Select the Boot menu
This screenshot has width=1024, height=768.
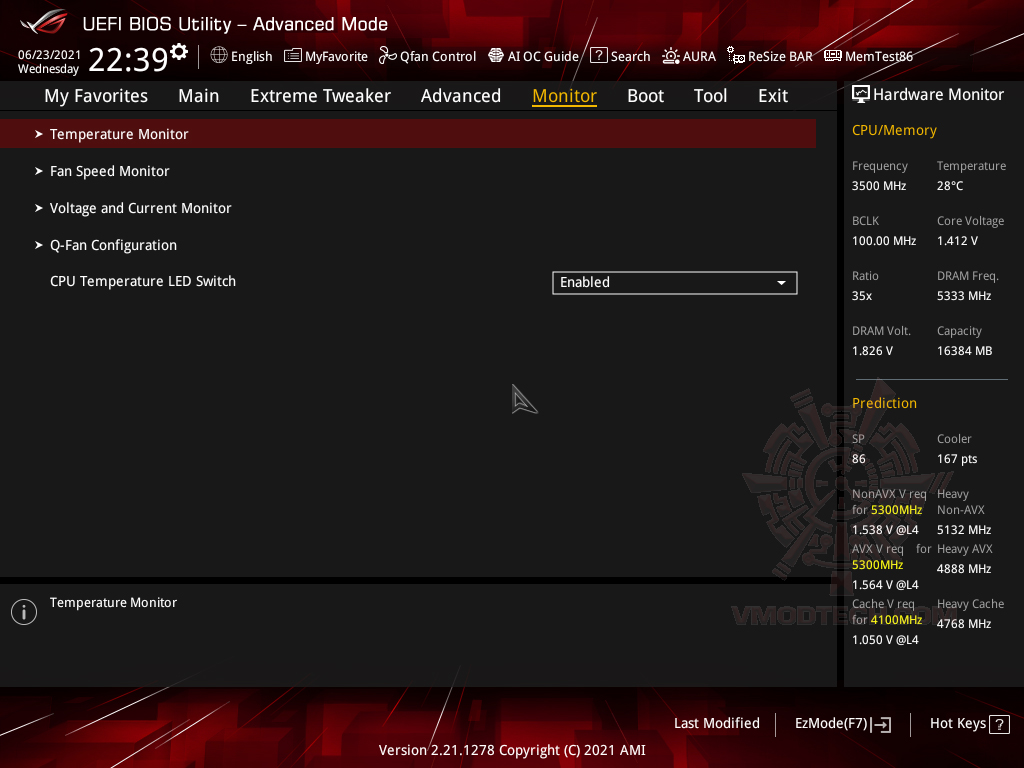tap(645, 95)
